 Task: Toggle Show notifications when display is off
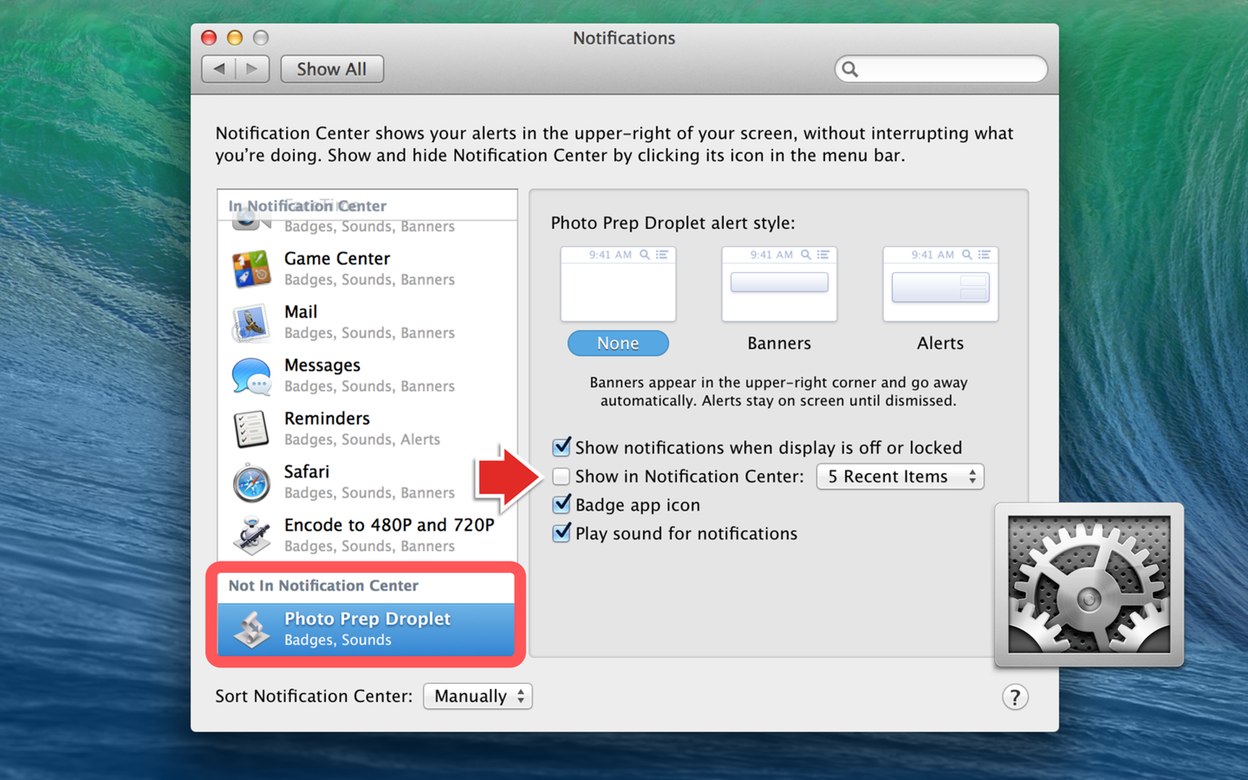point(562,447)
